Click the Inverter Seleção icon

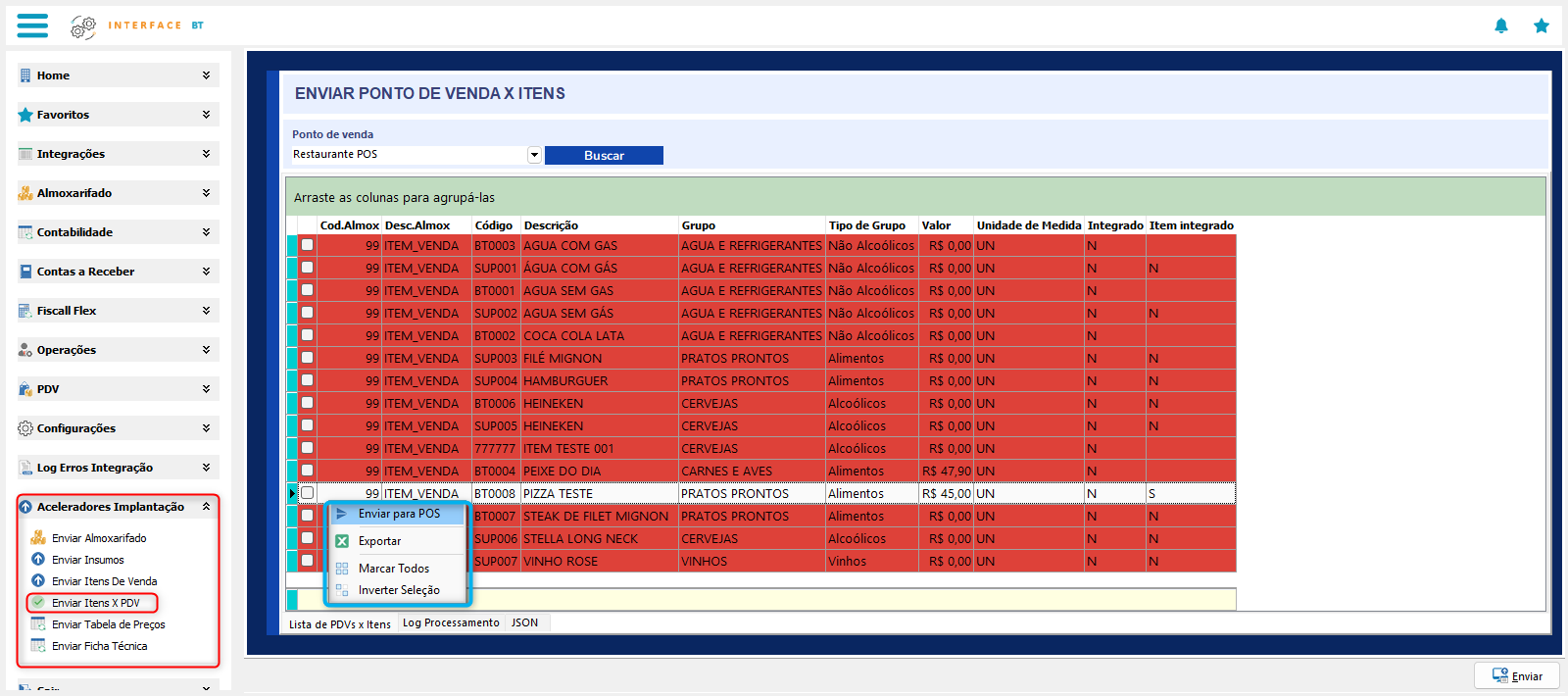(x=342, y=590)
